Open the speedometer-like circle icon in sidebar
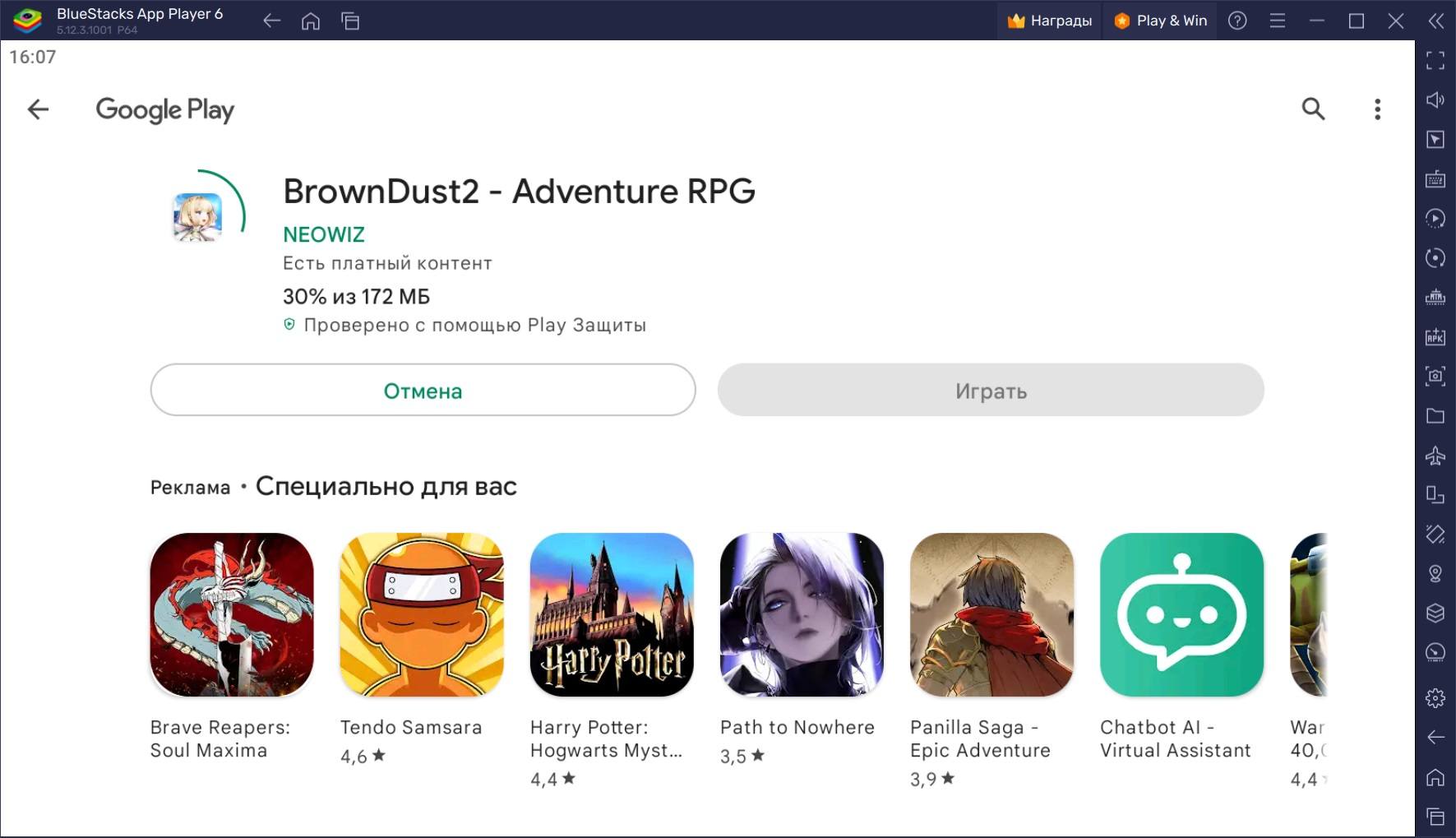The image size is (1456, 838). pos(1435,652)
